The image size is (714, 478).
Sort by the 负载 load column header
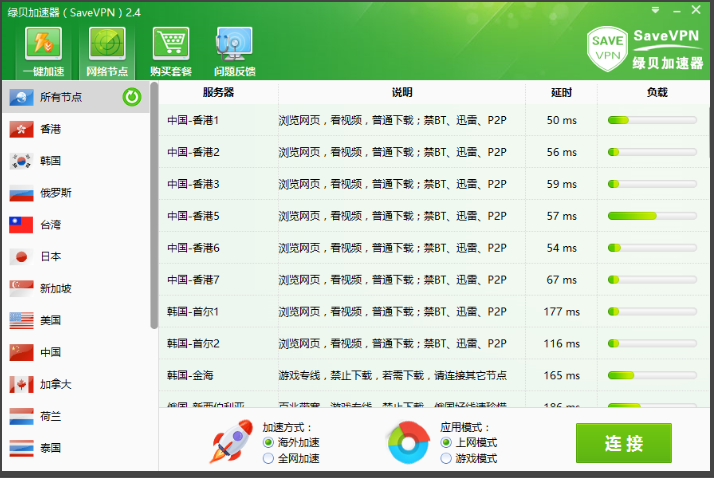click(x=656, y=92)
